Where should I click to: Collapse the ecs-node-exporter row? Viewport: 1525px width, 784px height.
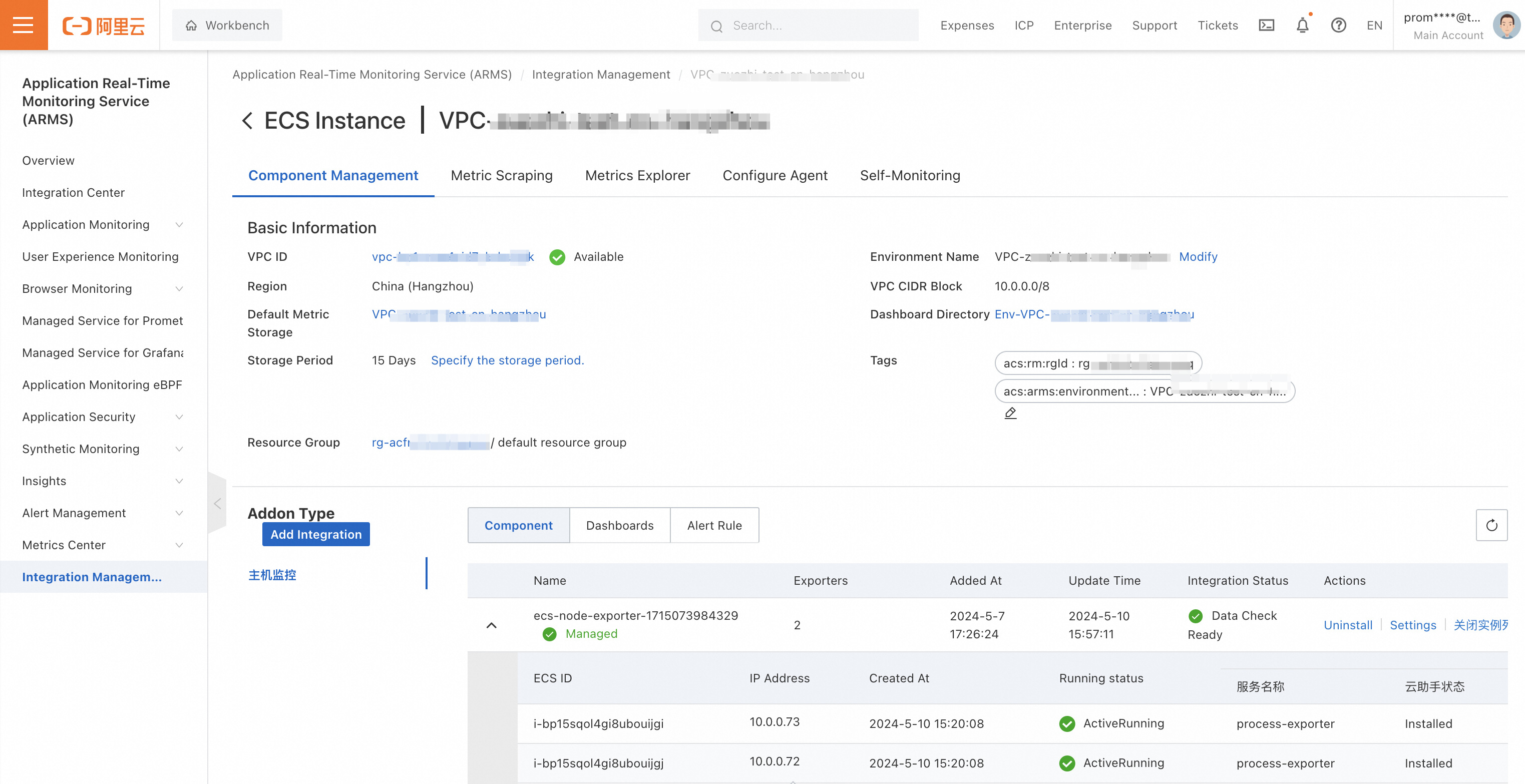coord(491,625)
